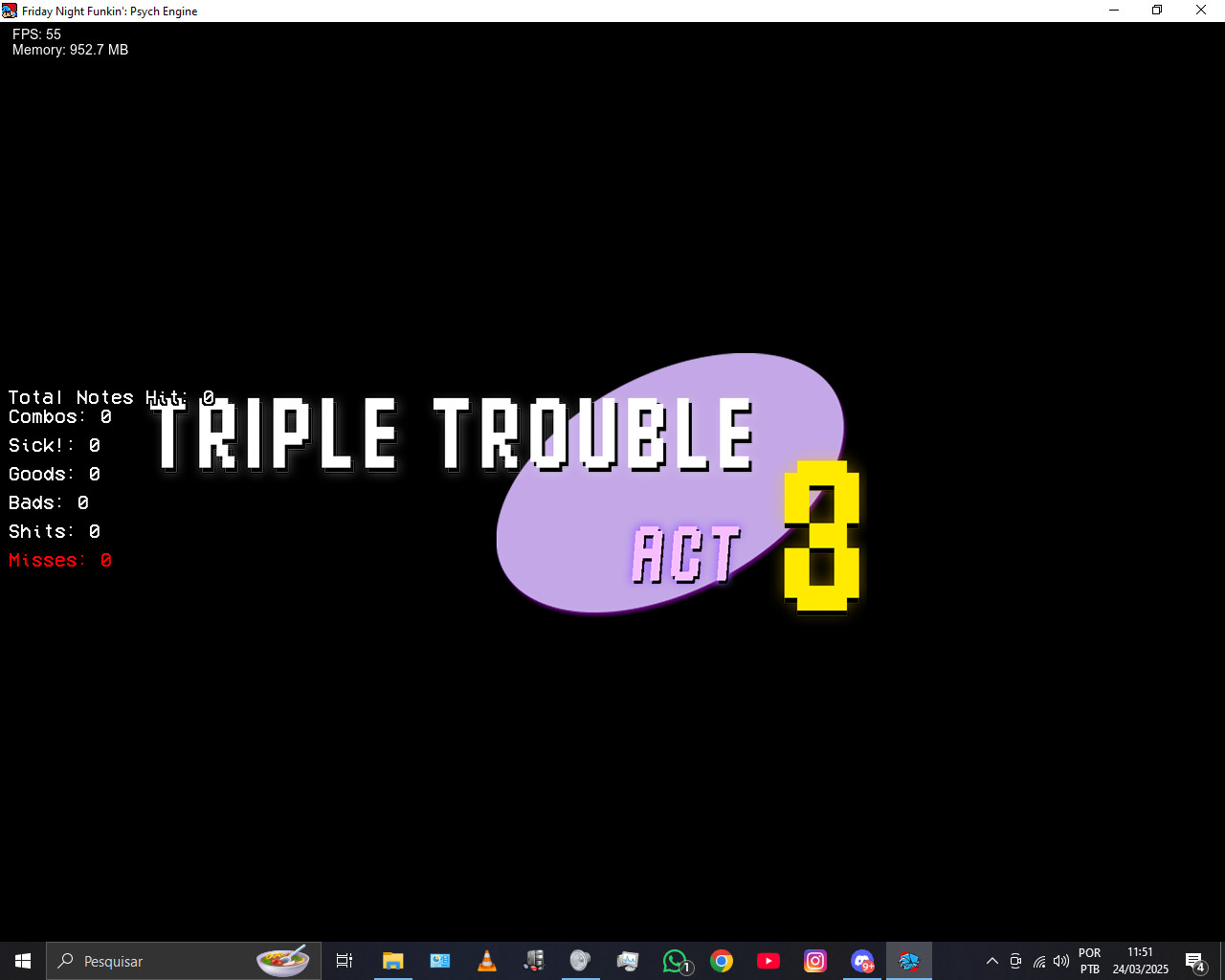1225x980 pixels.
Task: Restore down the Psych Engine window
Action: click(x=1157, y=11)
